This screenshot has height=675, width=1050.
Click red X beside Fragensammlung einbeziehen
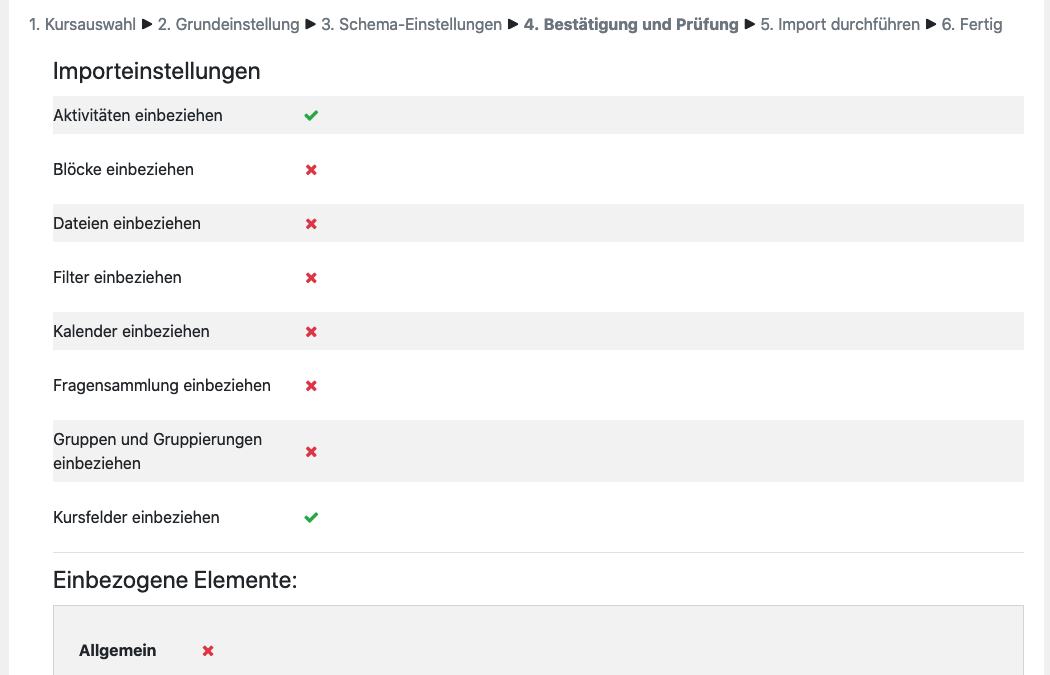point(311,386)
